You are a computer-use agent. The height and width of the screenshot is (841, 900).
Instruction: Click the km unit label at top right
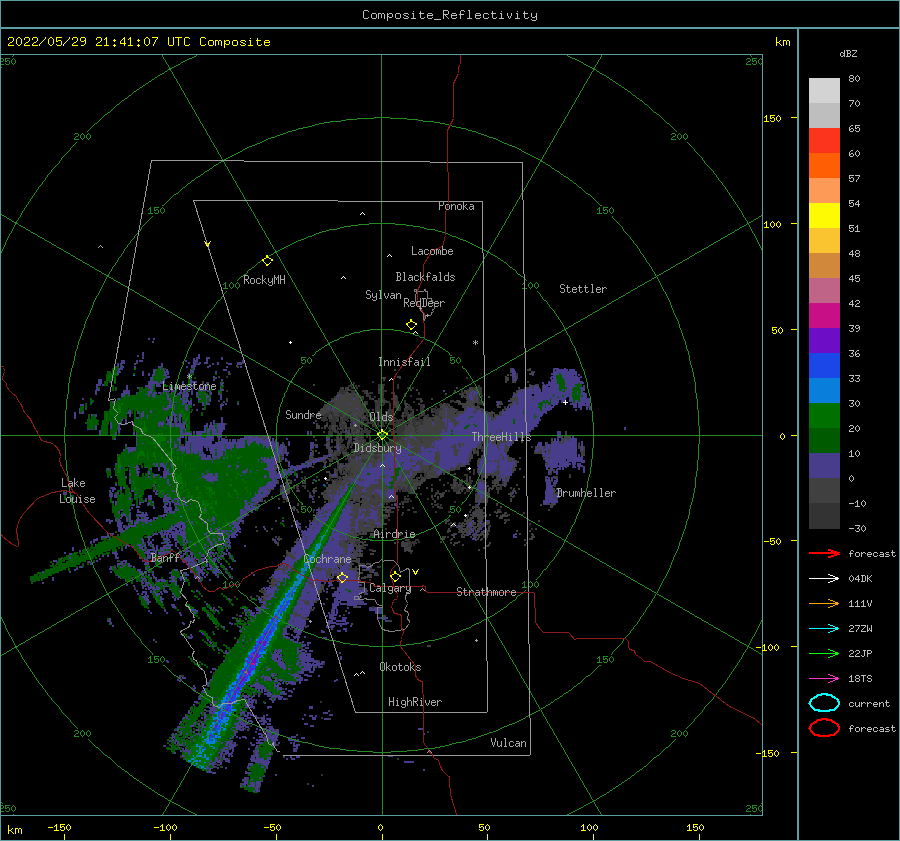pos(782,42)
